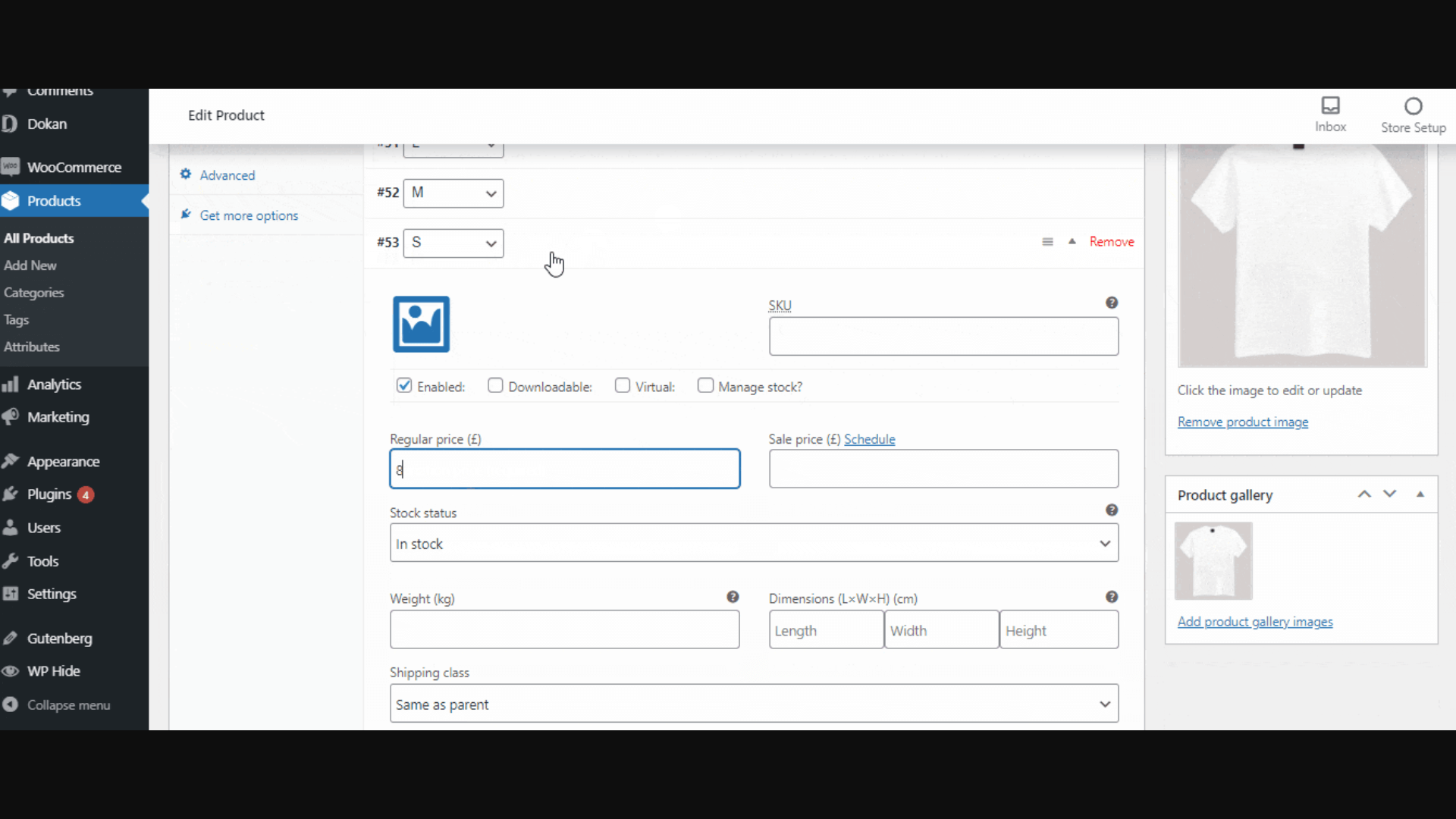Image resolution: width=1456 pixels, height=819 pixels.
Task: Click the Weight (kg) input field
Action: [x=564, y=629]
